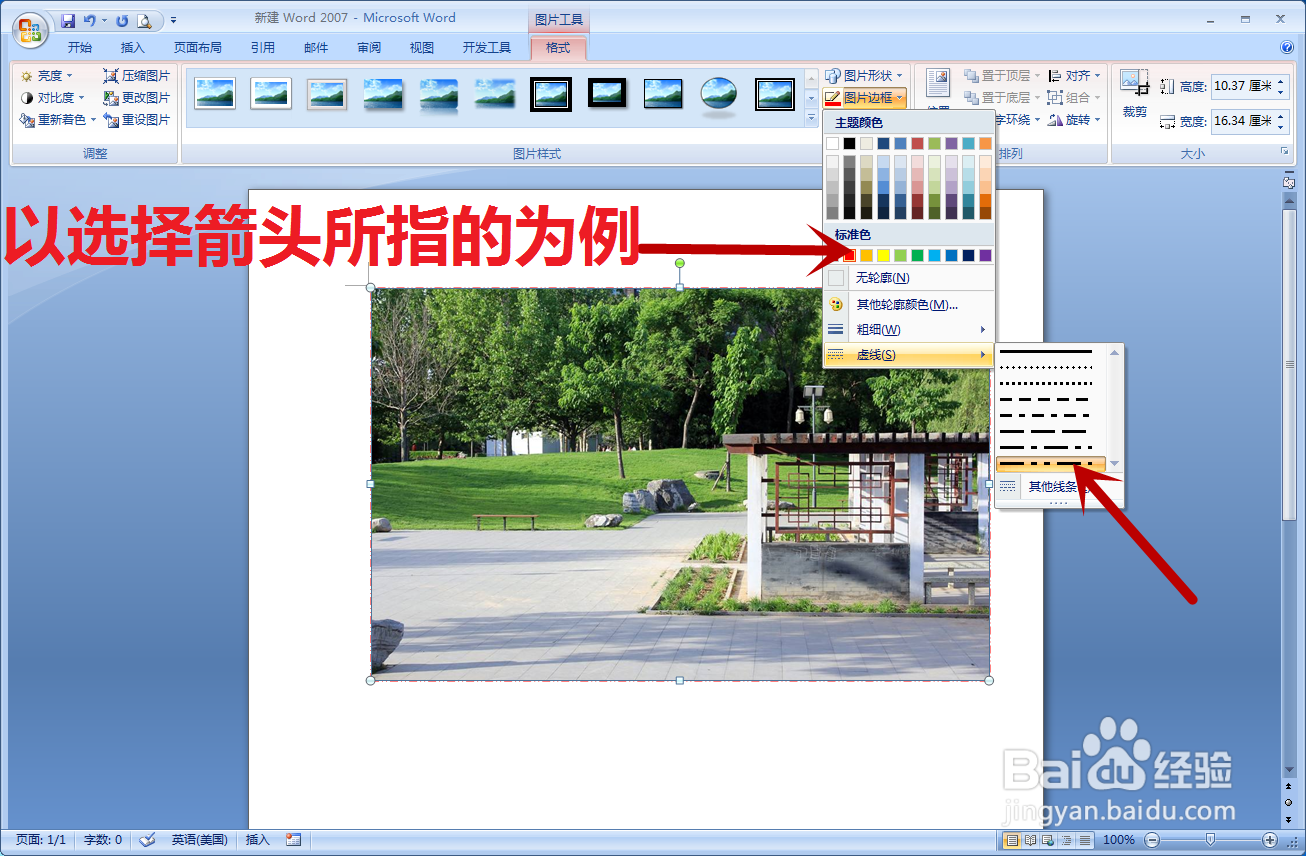Image resolution: width=1306 pixels, height=856 pixels.
Task: Click the zoom in plus in status bar
Action: (x=1269, y=840)
